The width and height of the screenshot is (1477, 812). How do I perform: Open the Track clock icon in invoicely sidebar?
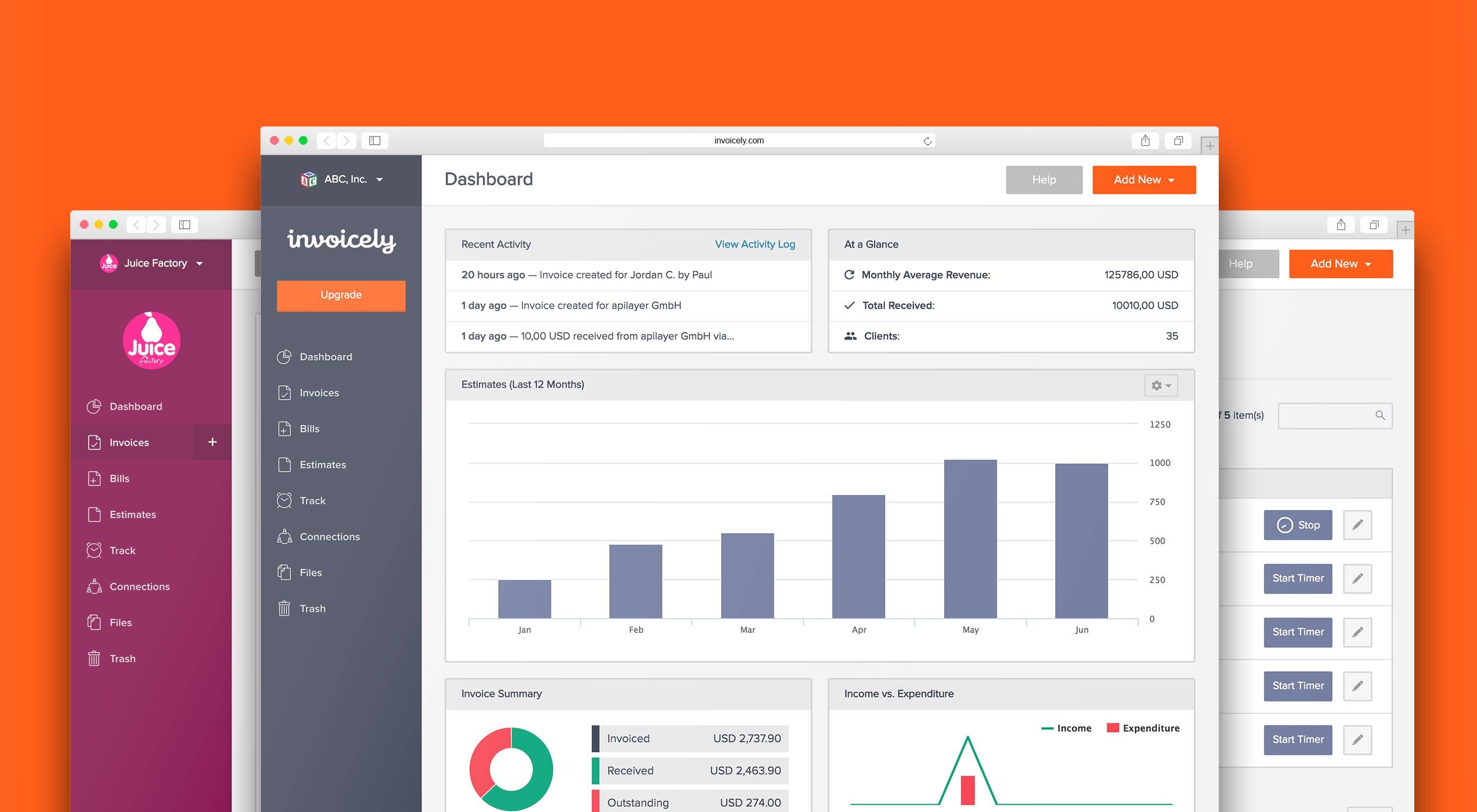[284, 500]
